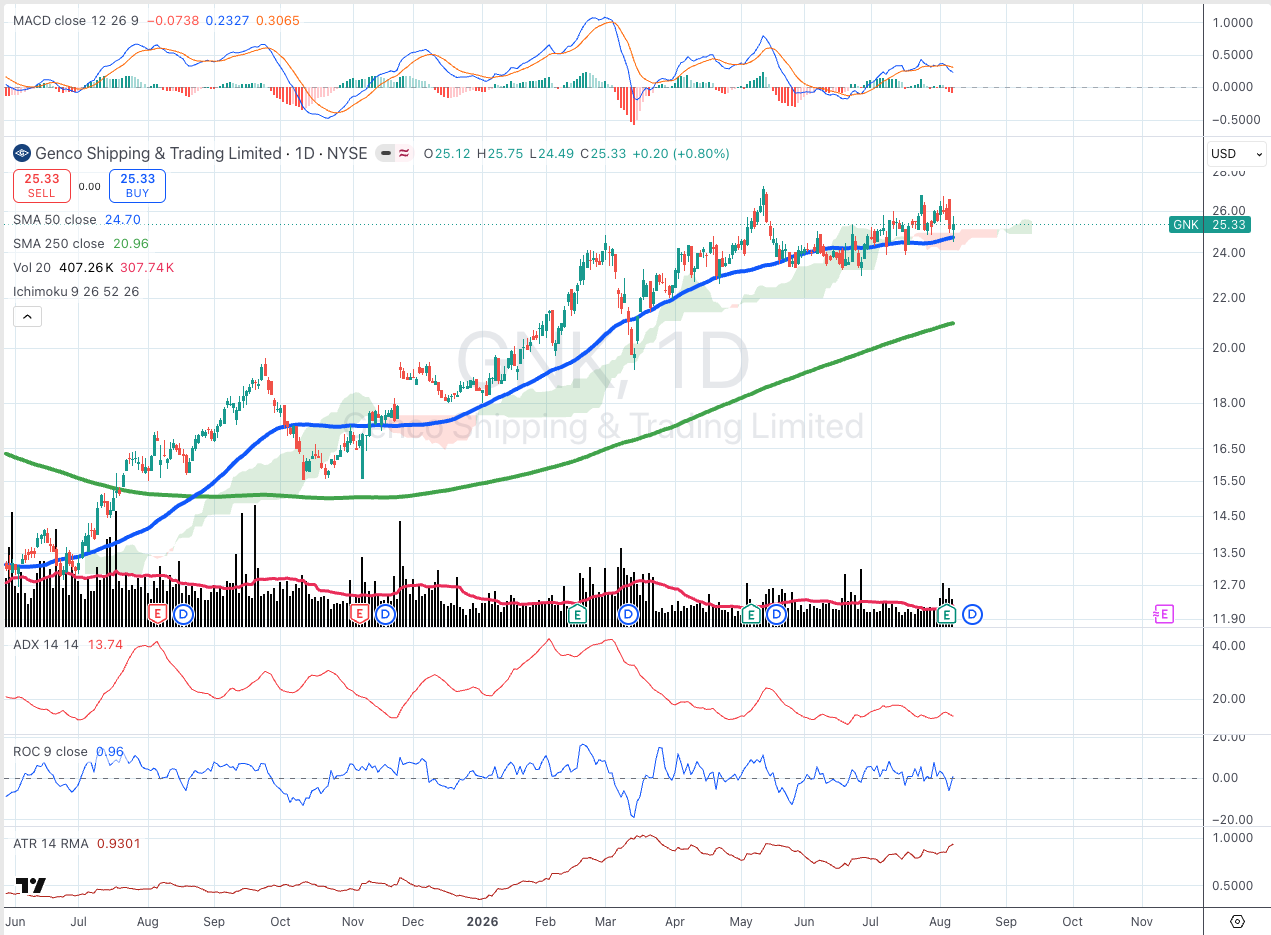The height and width of the screenshot is (935, 1271).
Task: Click the 40.00 label on ADX scale
Action: click(x=1229, y=645)
